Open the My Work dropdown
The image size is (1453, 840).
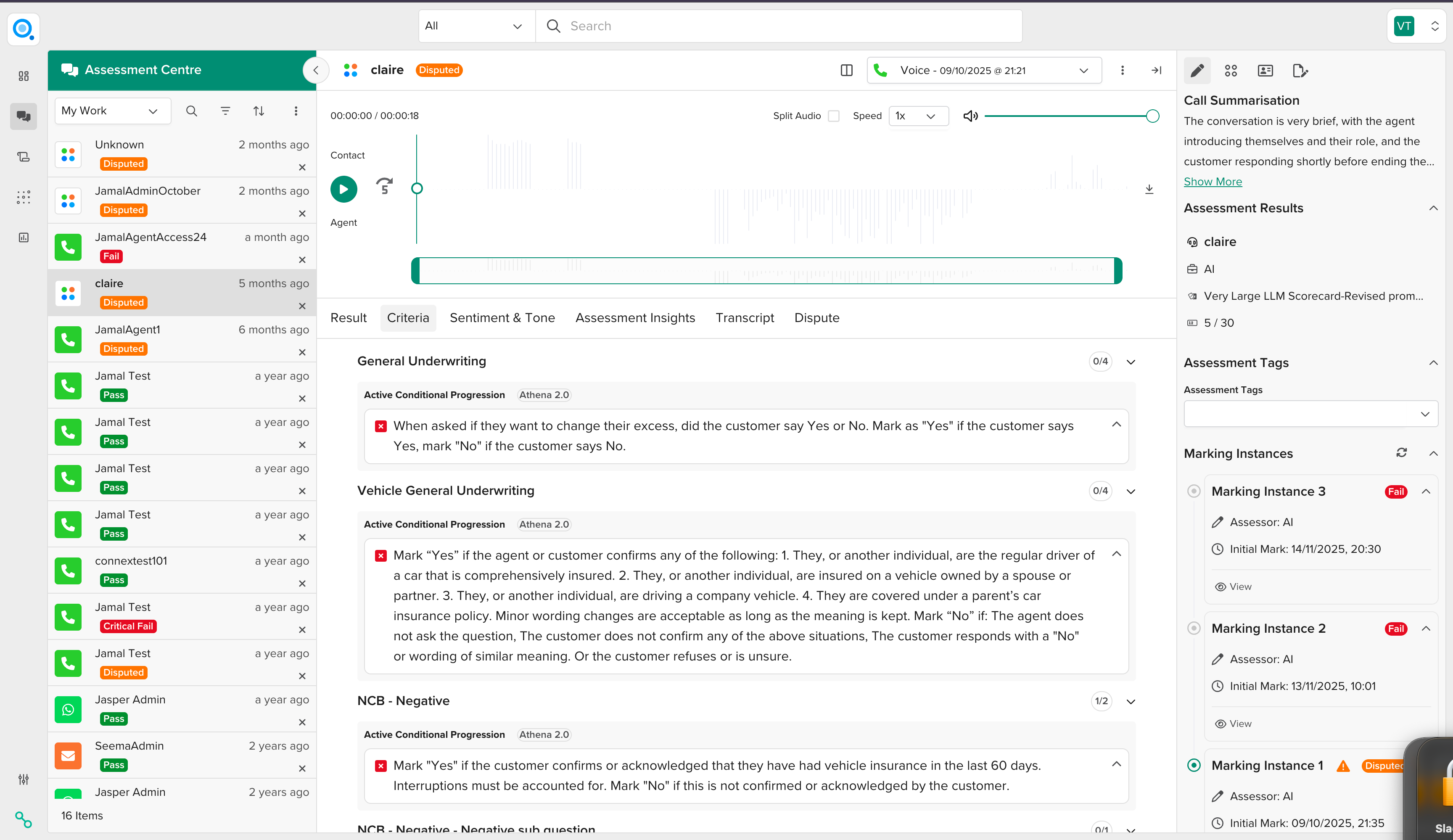tap(112, 111)
